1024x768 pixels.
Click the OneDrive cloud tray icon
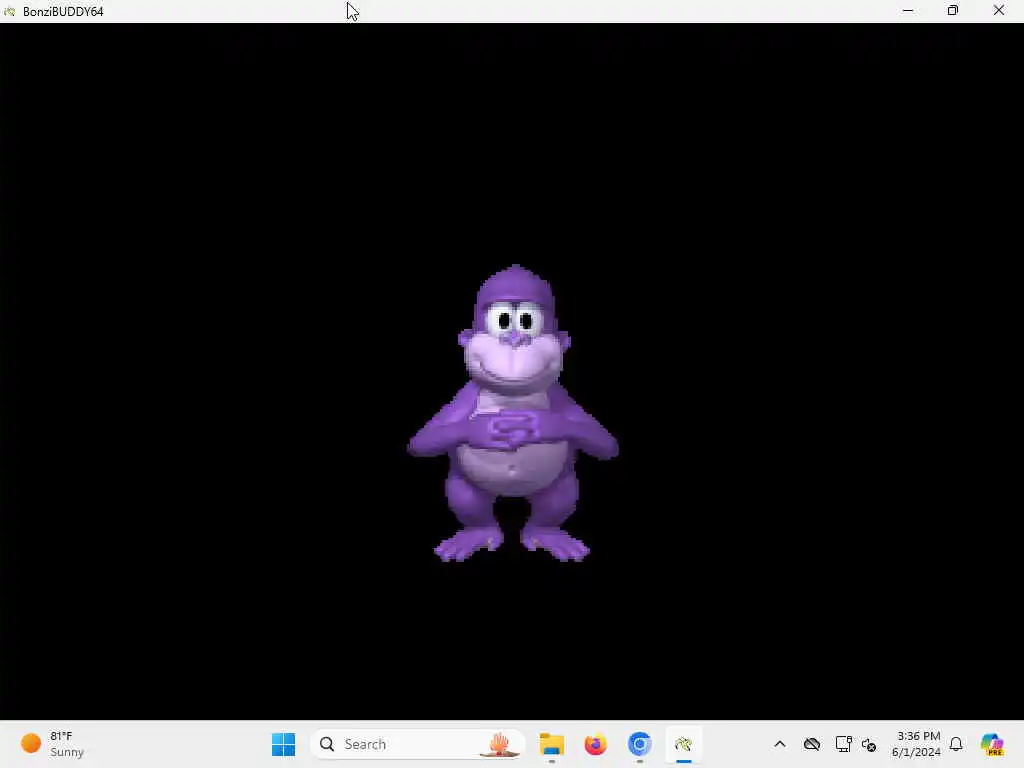click(812, 744)
